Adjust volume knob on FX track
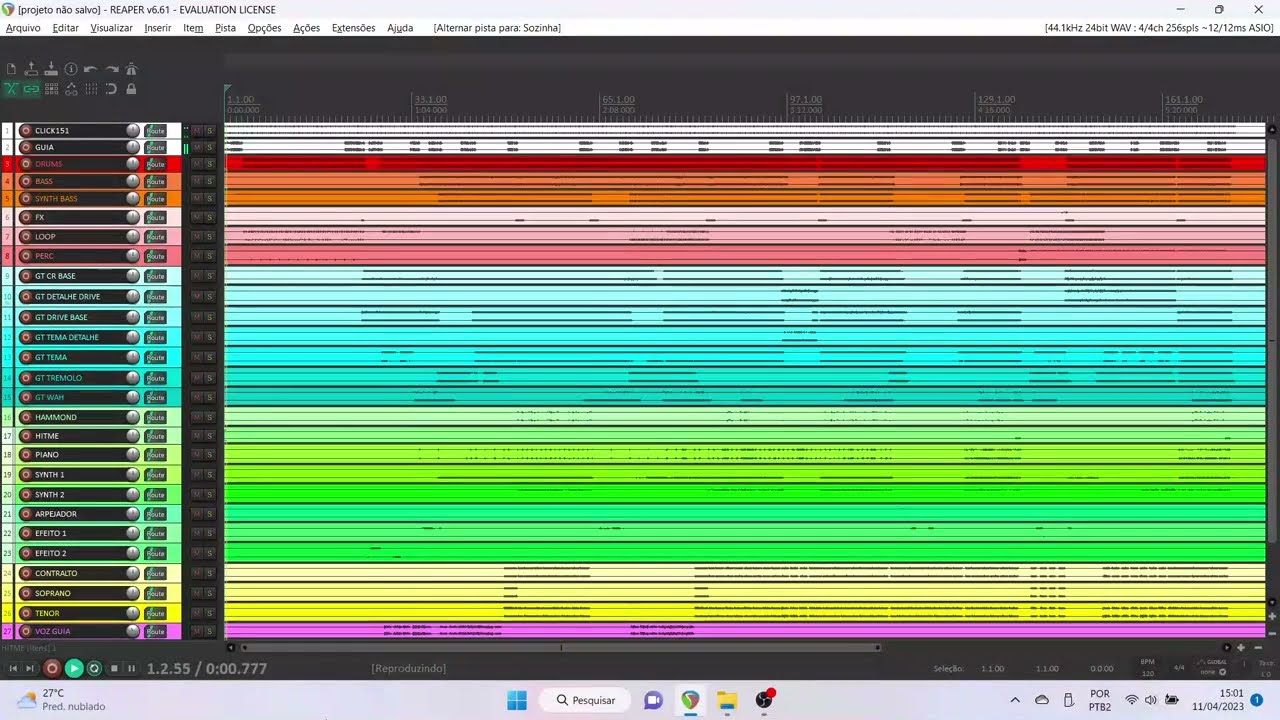 click(132, 217)
